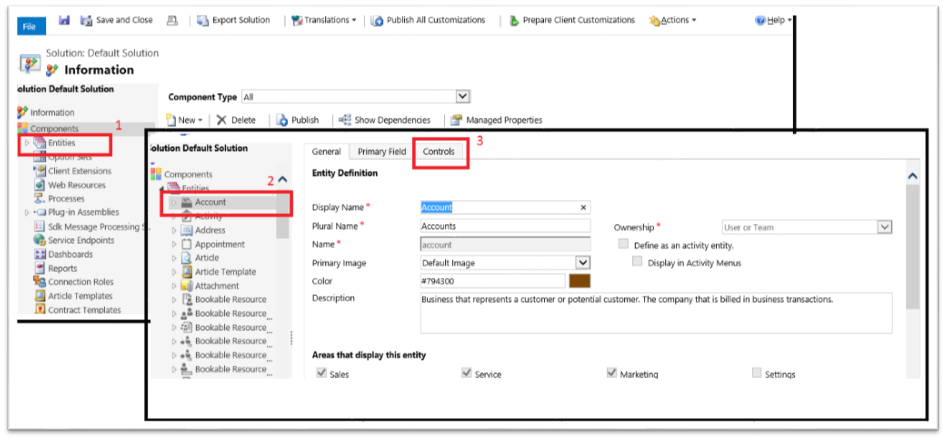Click Prepare Client Customizations button

[570, 20]
